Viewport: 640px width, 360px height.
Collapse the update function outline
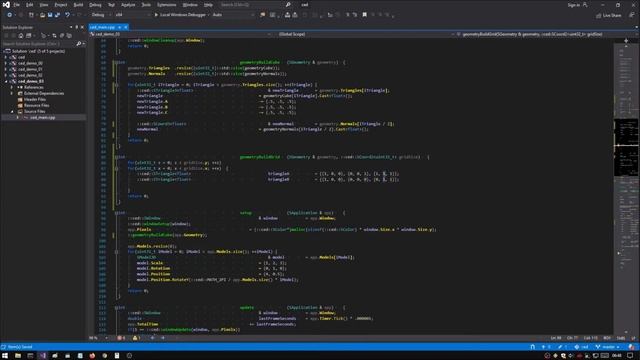click(116, 308)
